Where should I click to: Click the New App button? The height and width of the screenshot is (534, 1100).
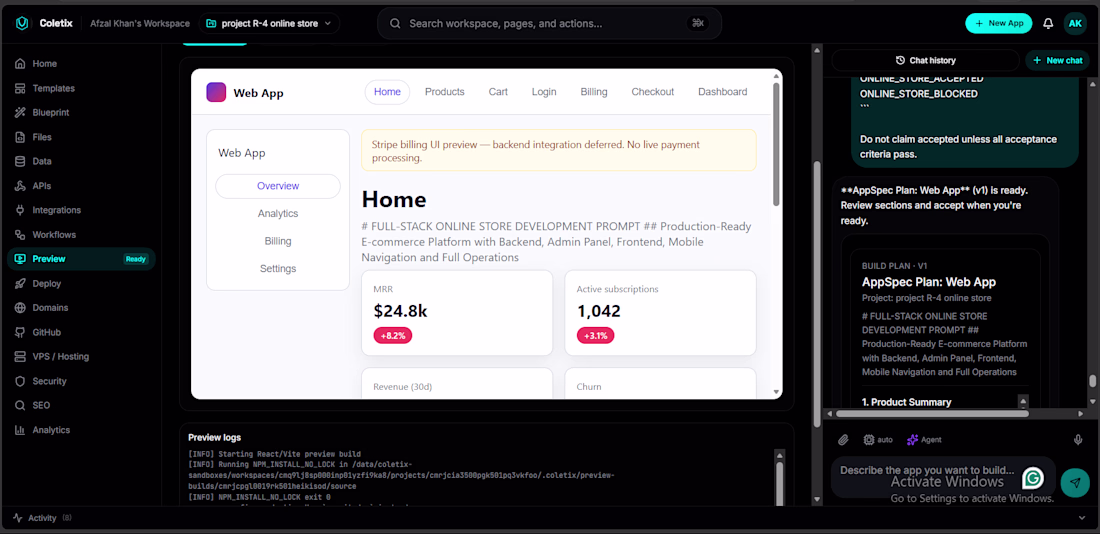click(x=999, y=23)
